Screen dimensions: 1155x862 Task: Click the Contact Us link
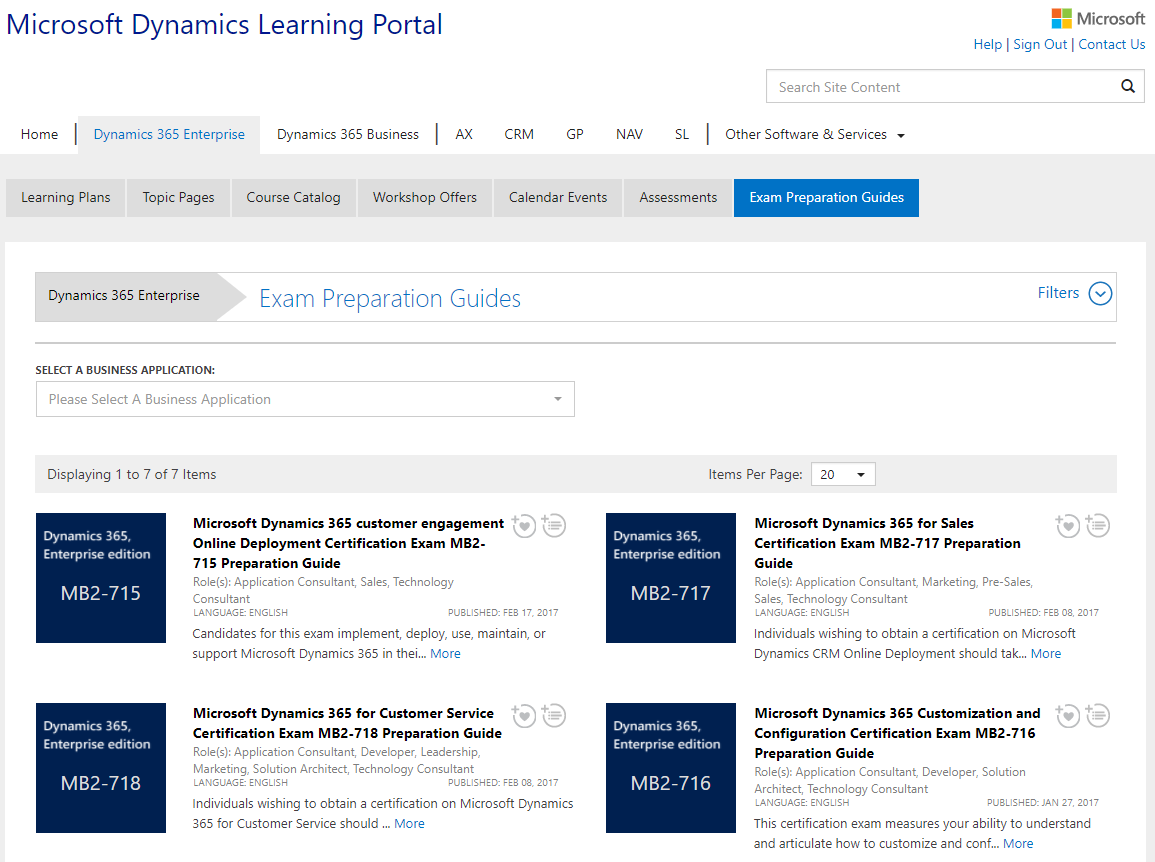1112,44
